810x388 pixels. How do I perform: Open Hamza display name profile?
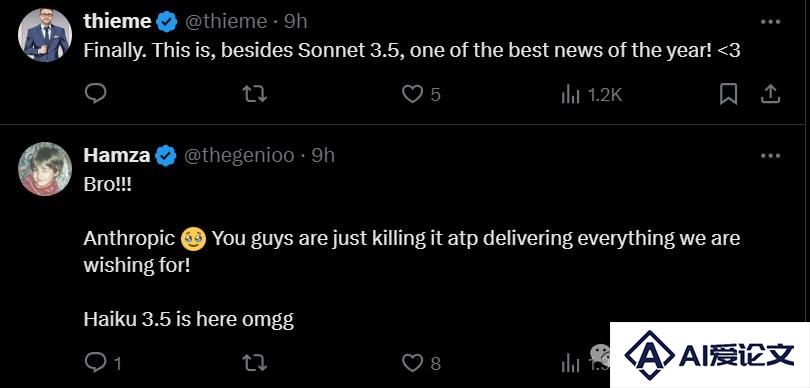coord(117,156)
